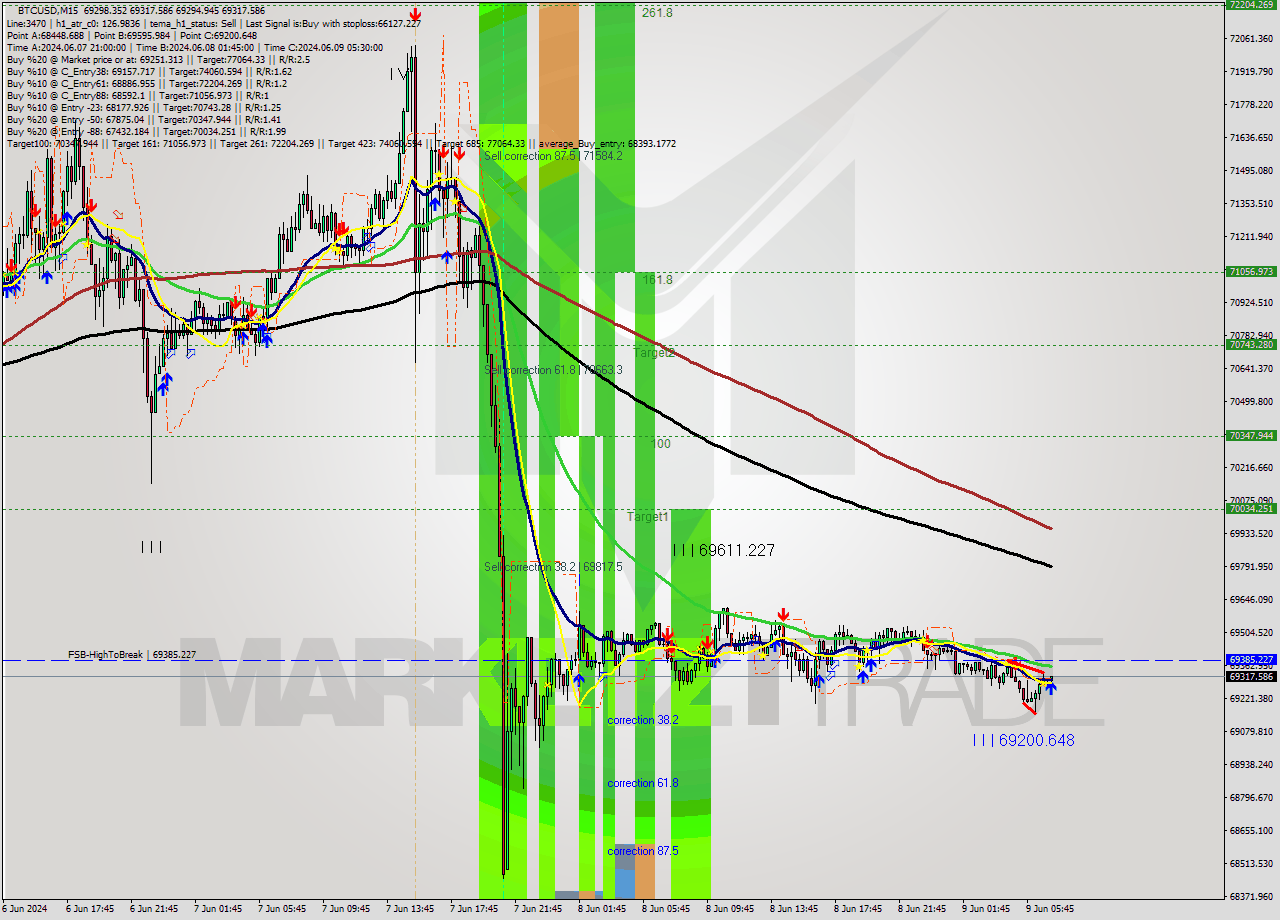
Task: Click the 72061.395 price axis value
Action: click(x=1252, y=39)
